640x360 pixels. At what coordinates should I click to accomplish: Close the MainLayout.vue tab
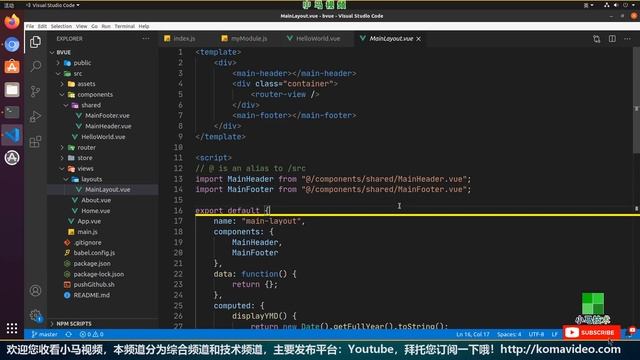pyautogui.click(x=419, y=39)
